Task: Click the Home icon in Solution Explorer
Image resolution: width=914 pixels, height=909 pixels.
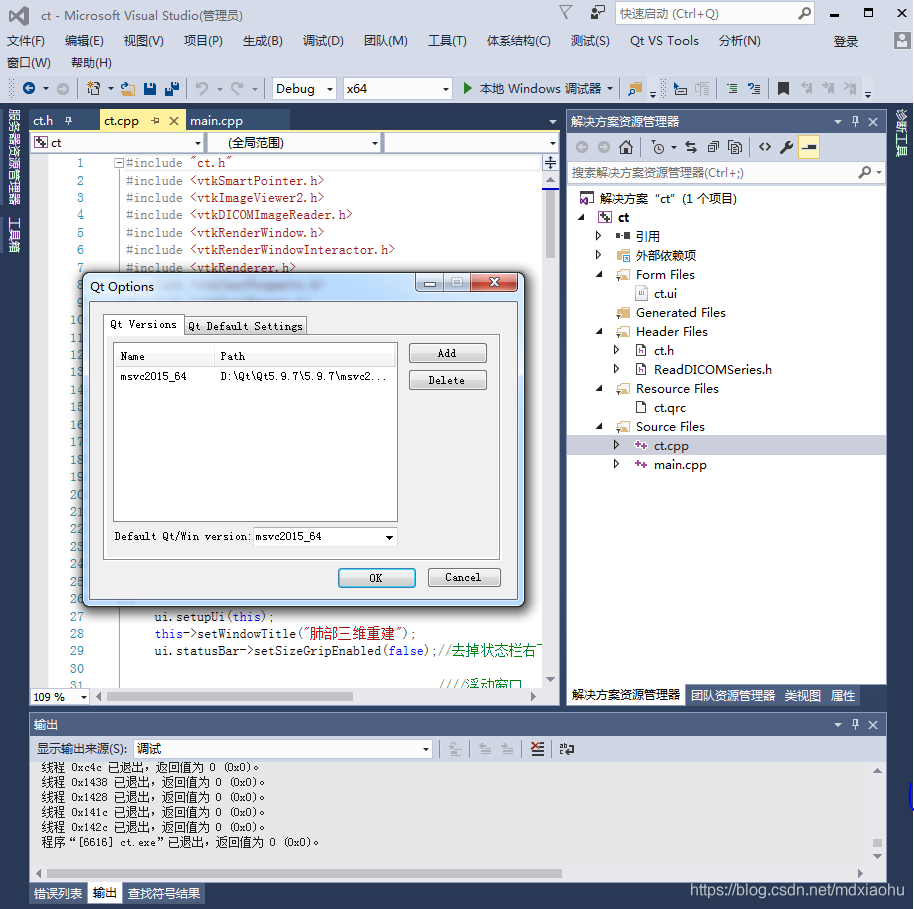Action: (x=625, y=148)
